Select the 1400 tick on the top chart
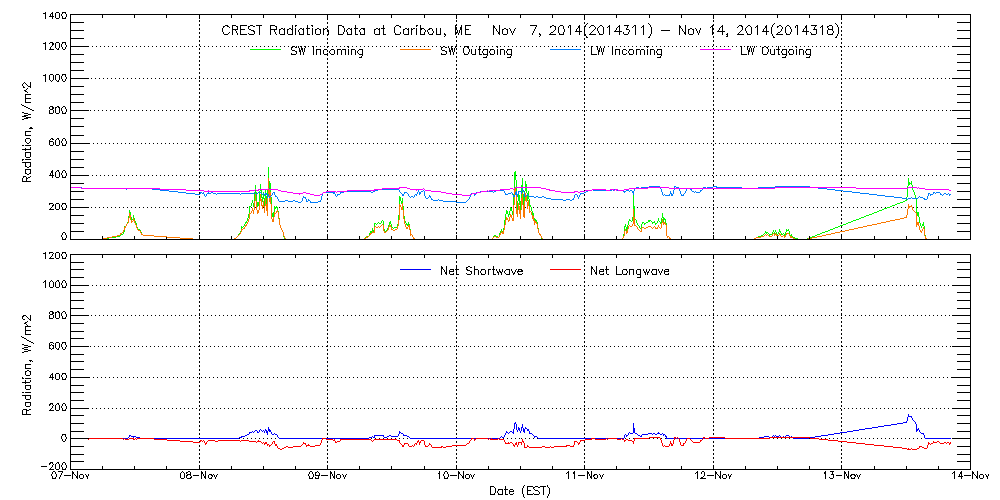This screenshot has width=1000, height=500. [x=54, y=17]
